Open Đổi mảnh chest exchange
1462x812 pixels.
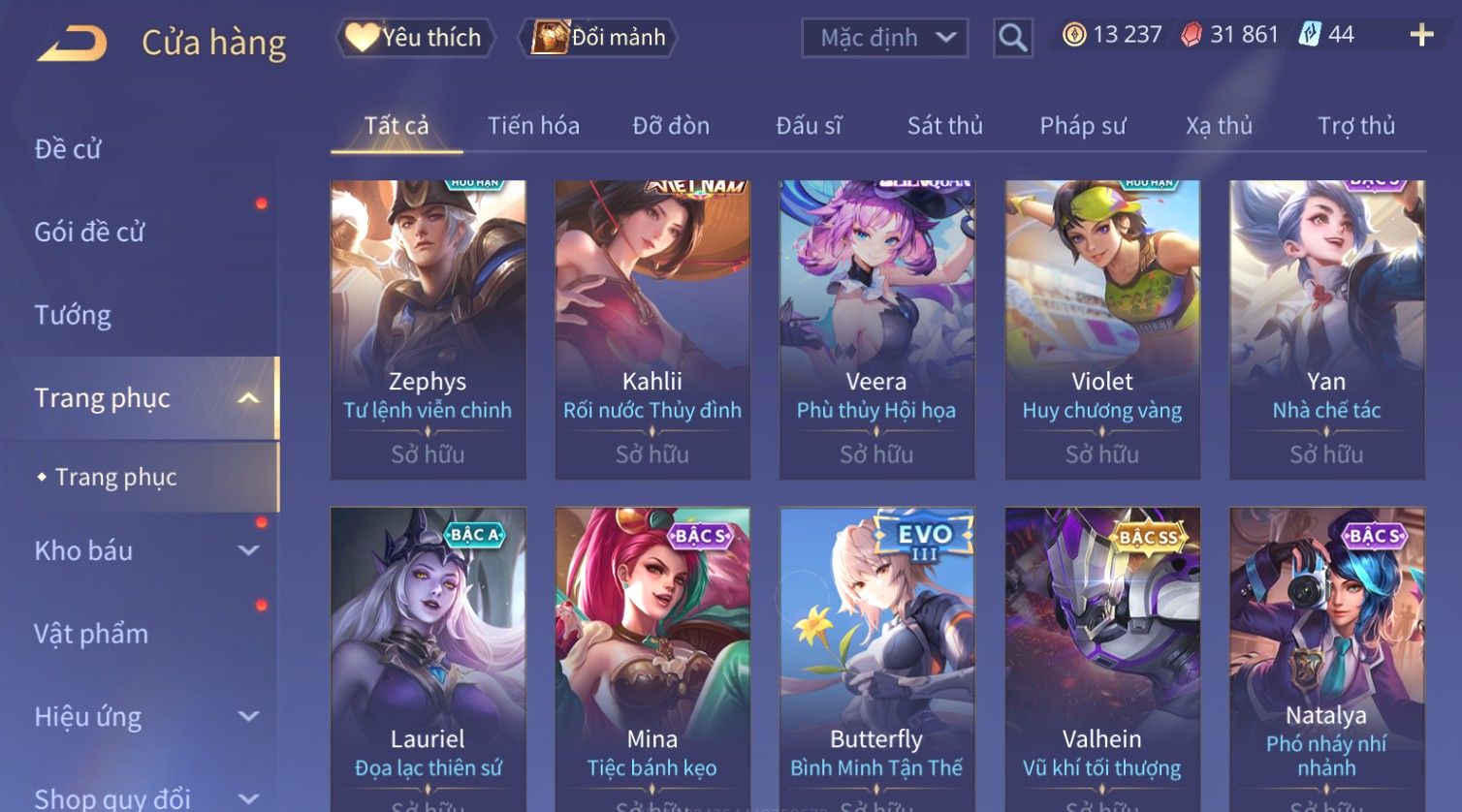[598, 38]
